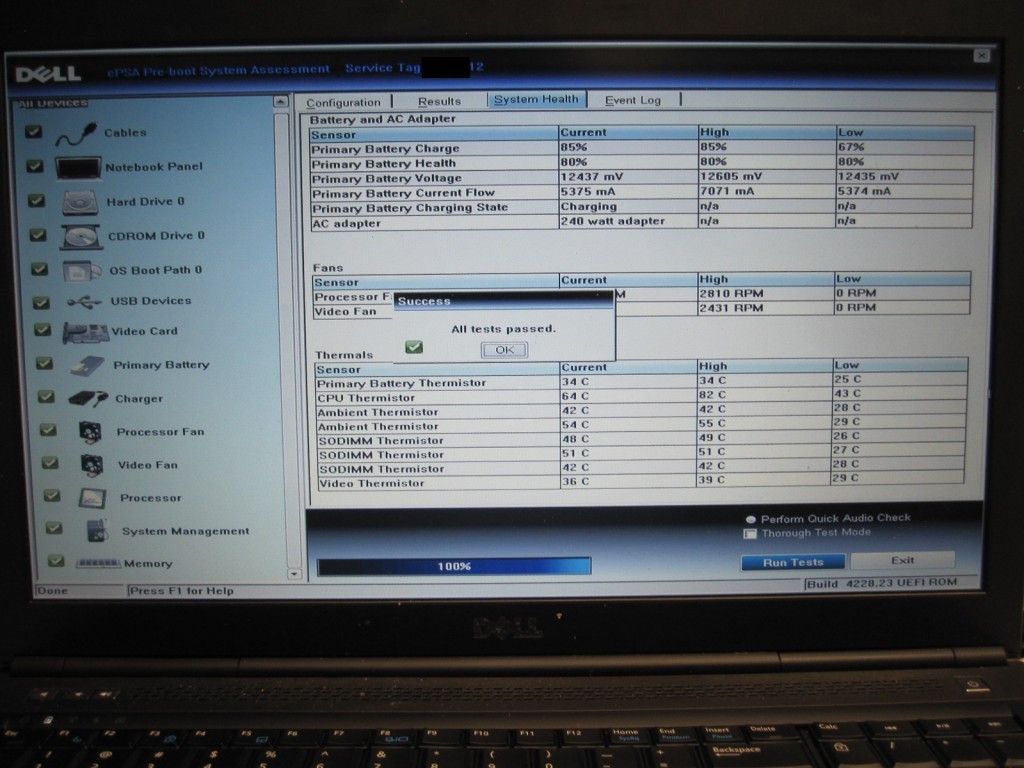Select the Cables device icon
This screenshot has width=1024, height=768.
[x=76, y=134]
